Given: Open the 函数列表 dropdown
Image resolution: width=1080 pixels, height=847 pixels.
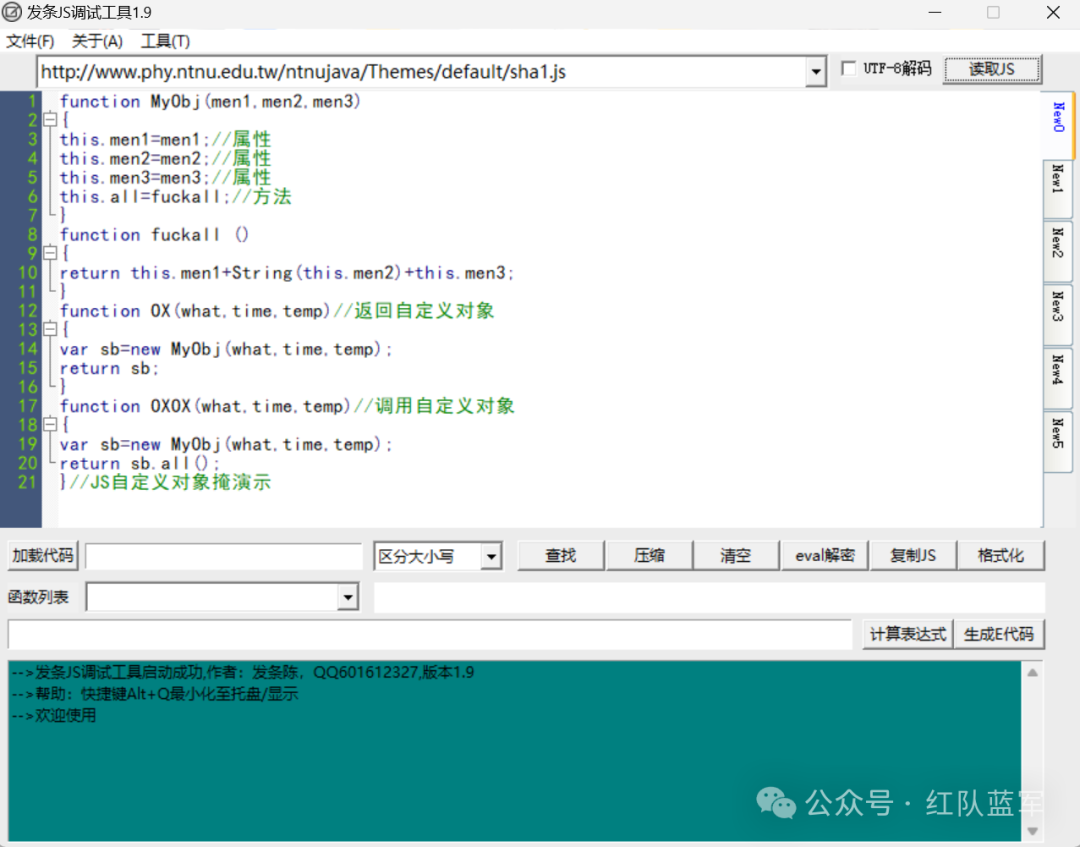Looking at the screenshot, I should click(347, 598).
